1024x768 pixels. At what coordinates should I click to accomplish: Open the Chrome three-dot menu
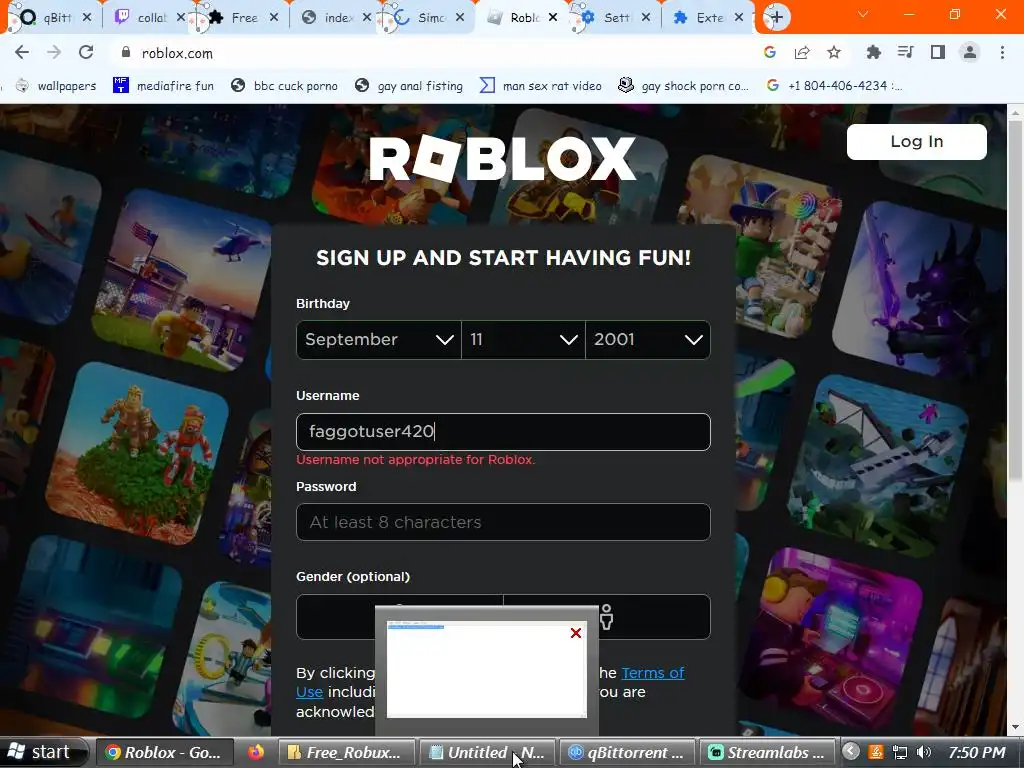(x=1002, y=52)
